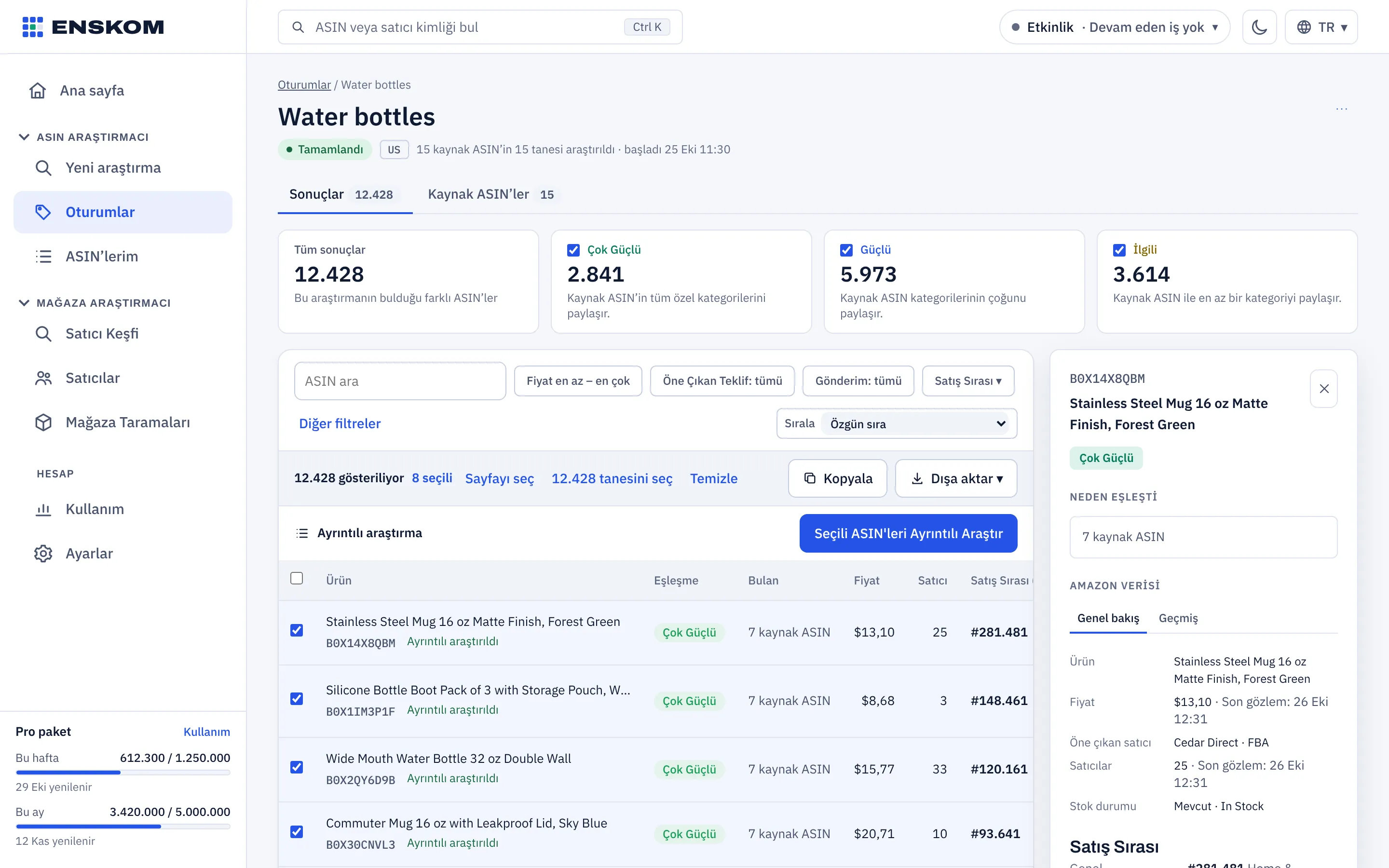This screenshot has width=1389, height=868.
Task: Click the globe language icon
Action: click(1304, 27)
